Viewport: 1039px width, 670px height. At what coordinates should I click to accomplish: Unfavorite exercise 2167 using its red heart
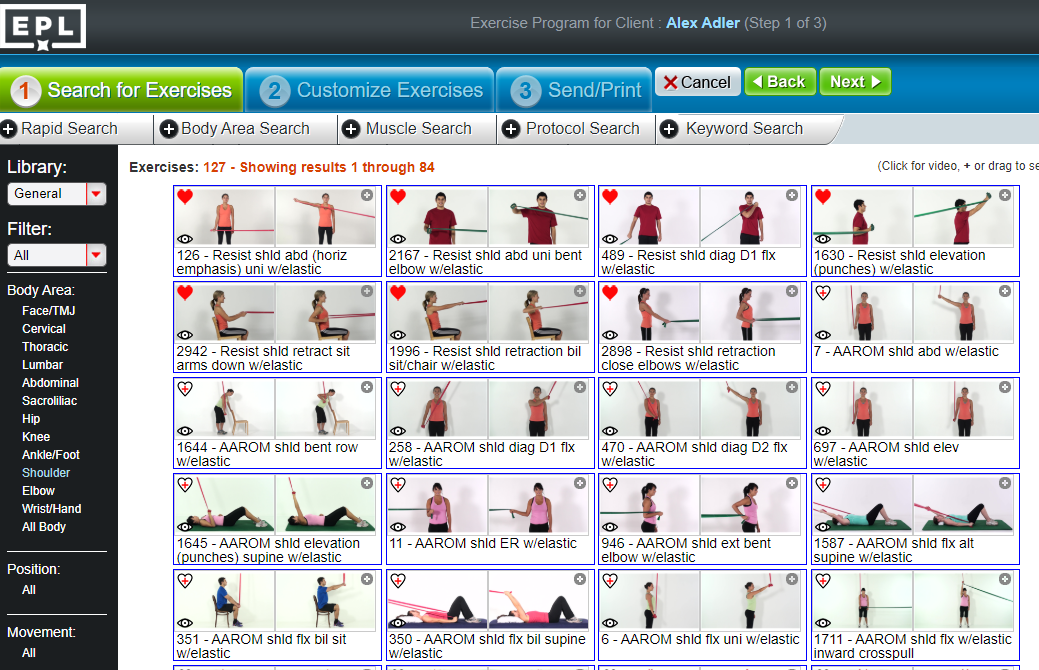click(x=398, y=196)
